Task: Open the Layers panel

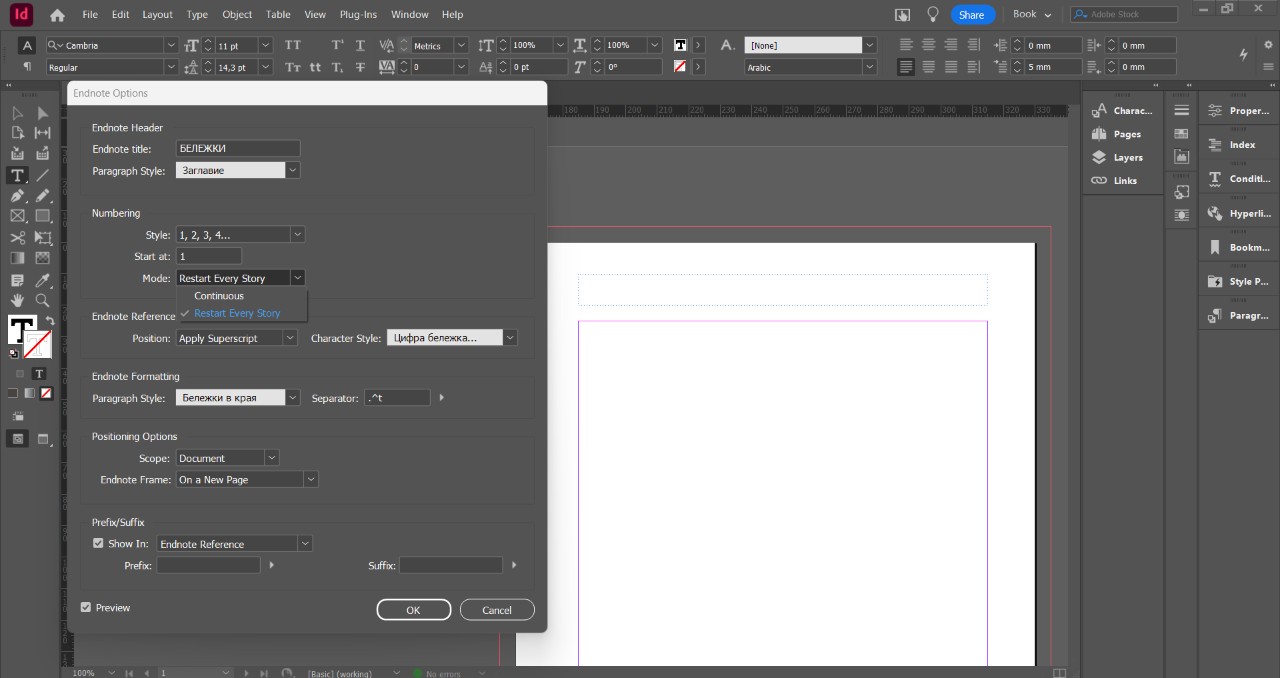Action: (1127, 157)
